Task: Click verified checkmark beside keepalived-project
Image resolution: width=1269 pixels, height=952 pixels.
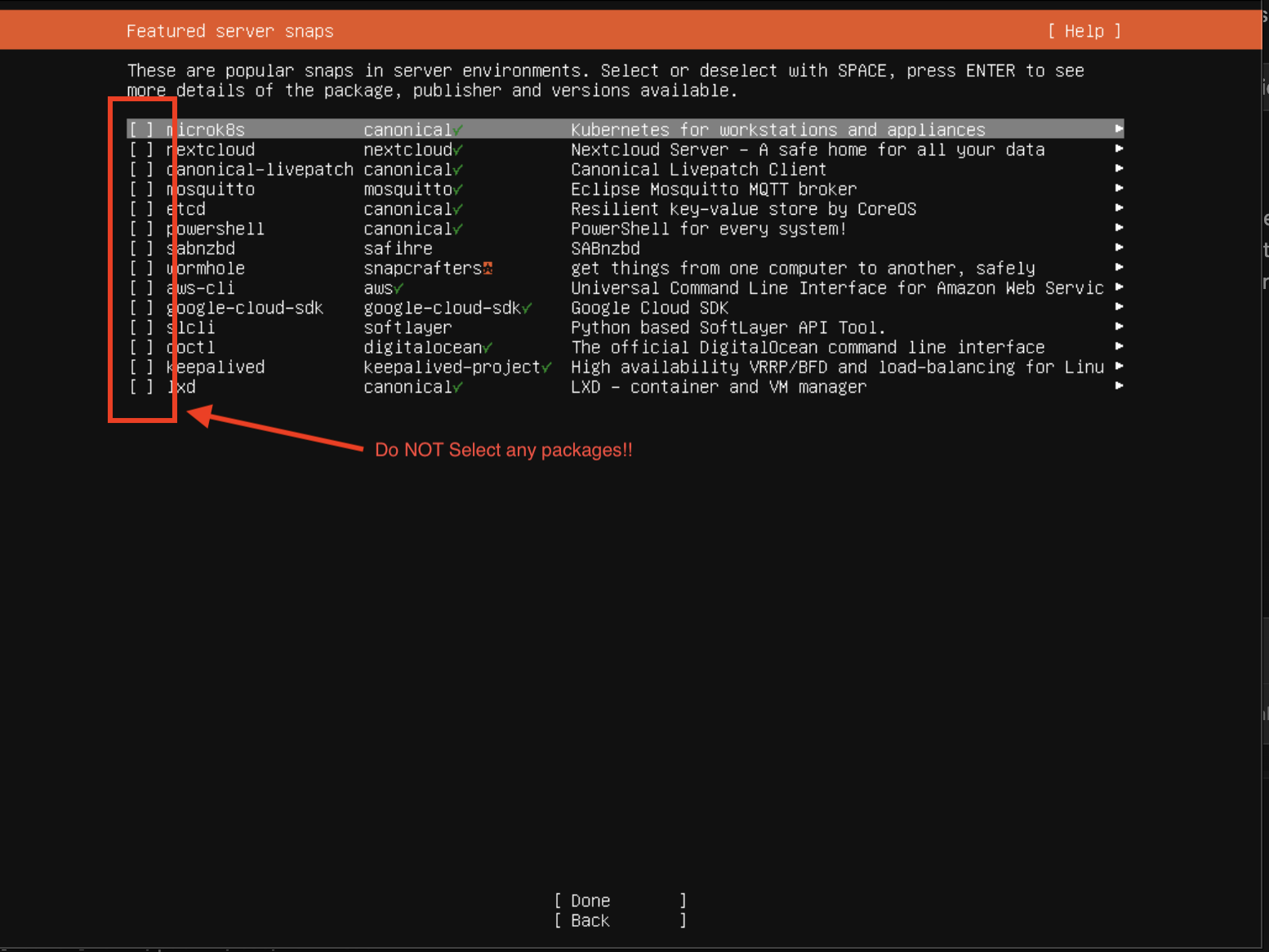Action: click(x=546, y=367)
